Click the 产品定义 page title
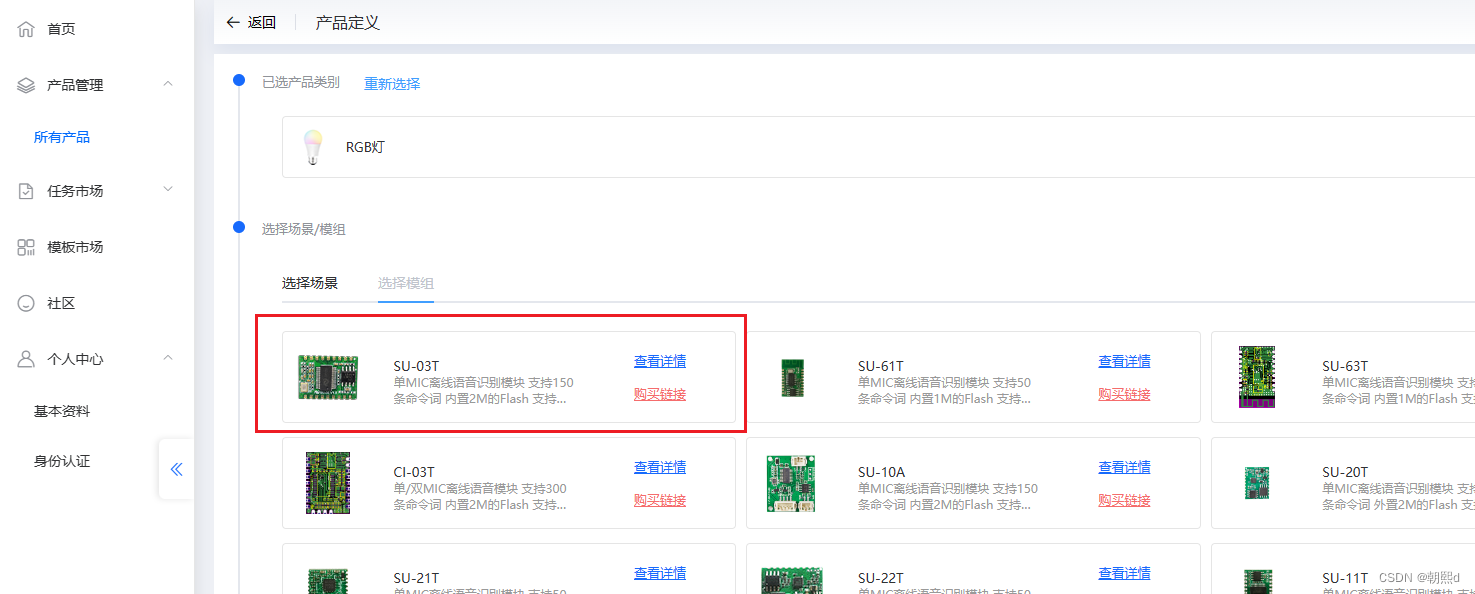Image resolution: width=1475 pixels, height=594 pixels. (x=348, y=22)
